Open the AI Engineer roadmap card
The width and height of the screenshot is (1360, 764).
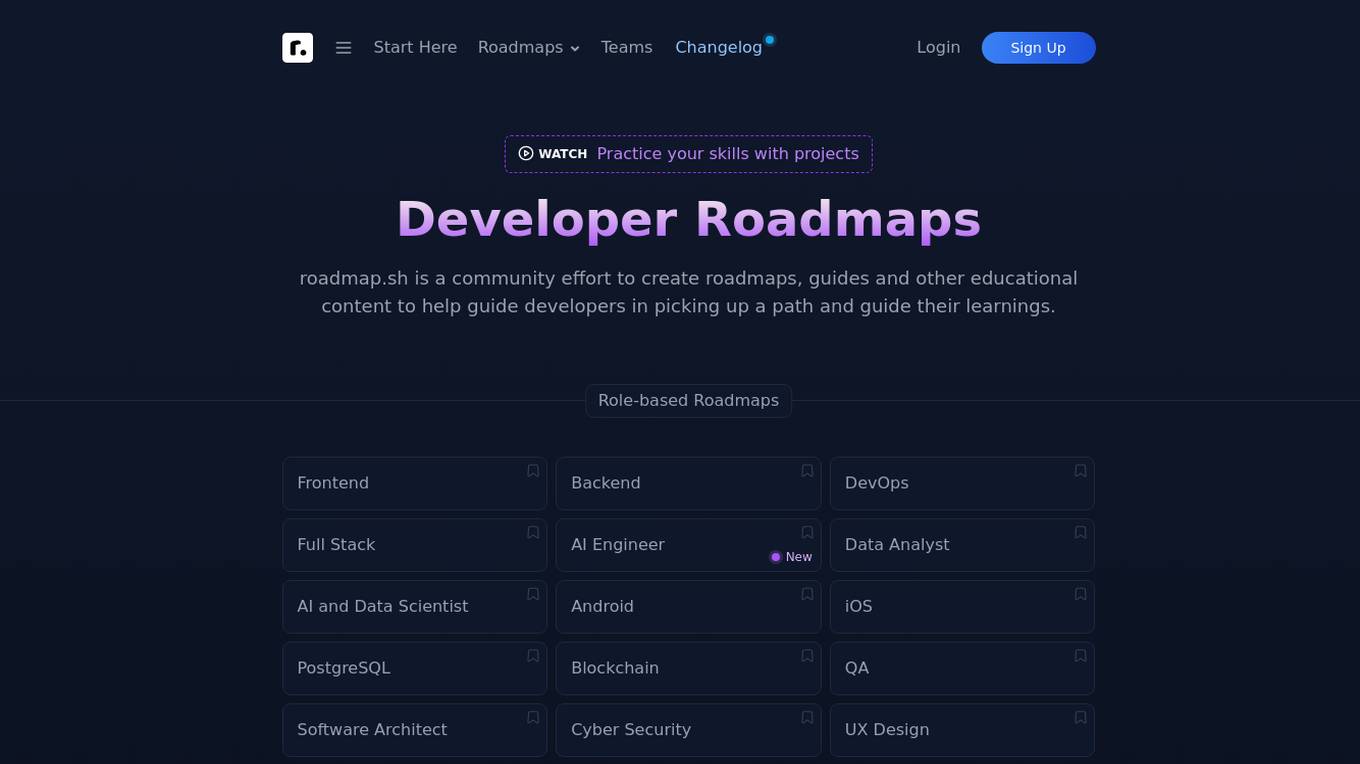tap(688, 545)
